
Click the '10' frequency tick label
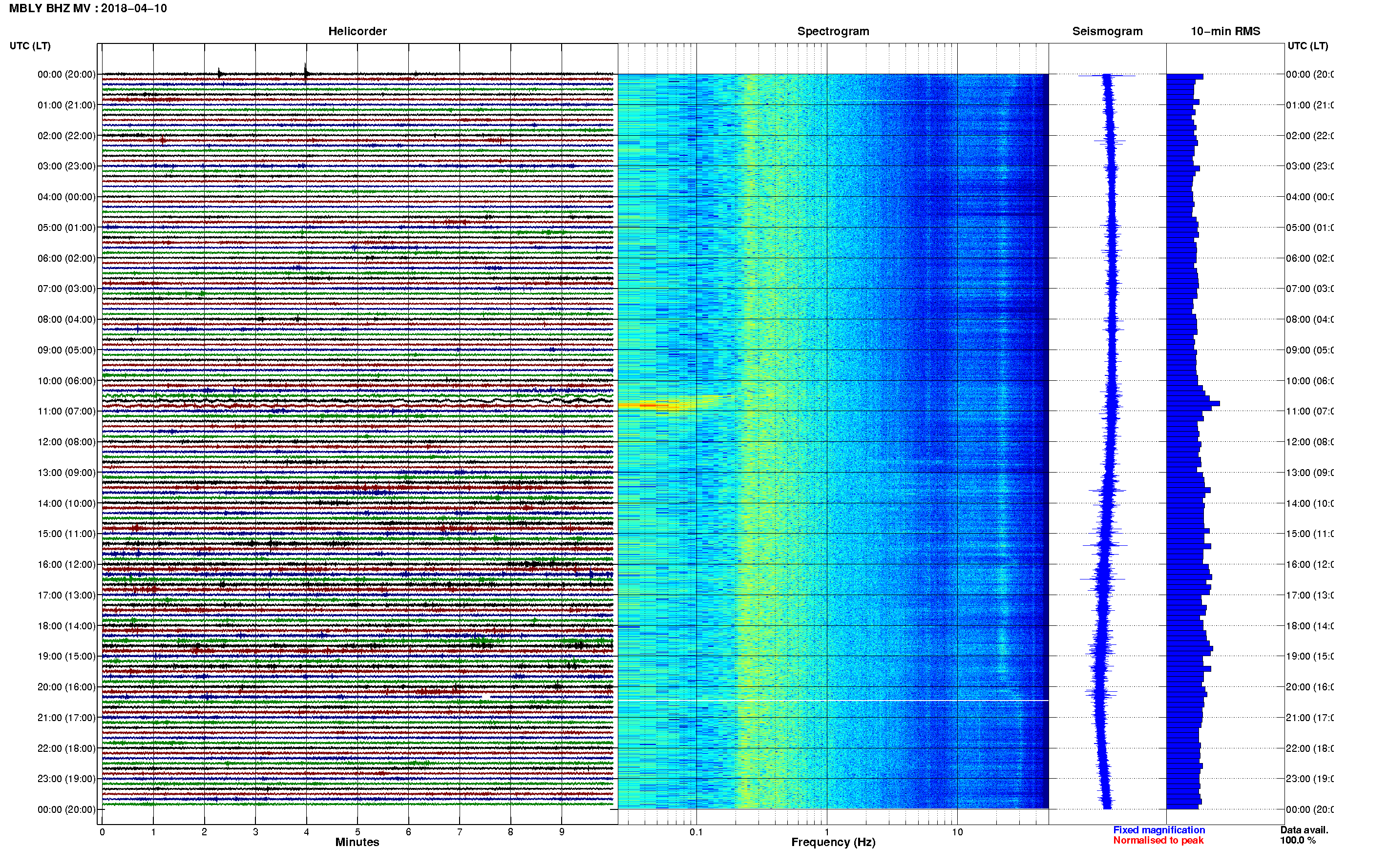[957, 831]
